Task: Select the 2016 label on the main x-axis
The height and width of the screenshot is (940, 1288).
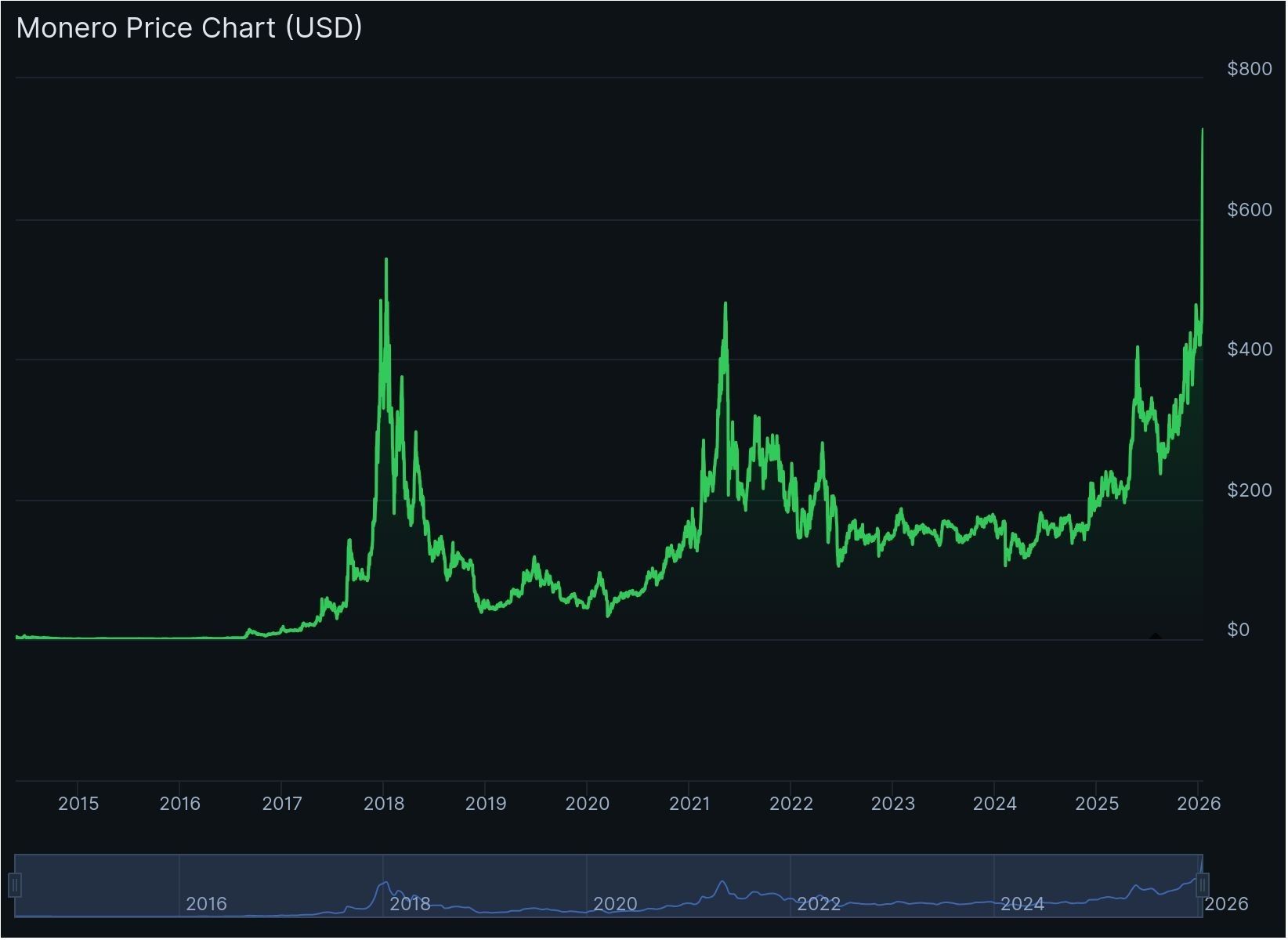Action: click(x=180, y=804)
